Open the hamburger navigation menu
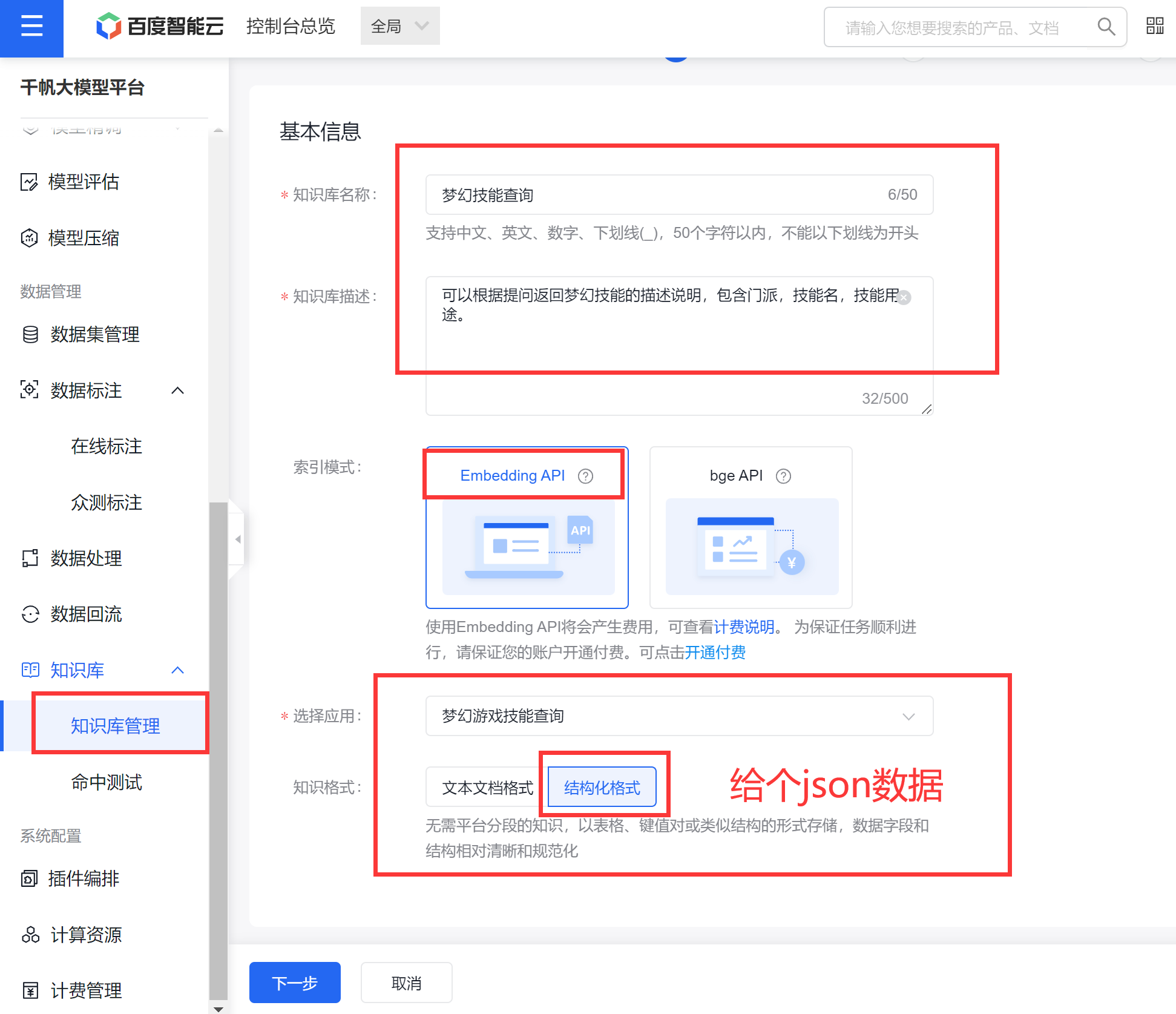Image resolution: width=1176 pixels, height=1014 pixels. point(31,27)
